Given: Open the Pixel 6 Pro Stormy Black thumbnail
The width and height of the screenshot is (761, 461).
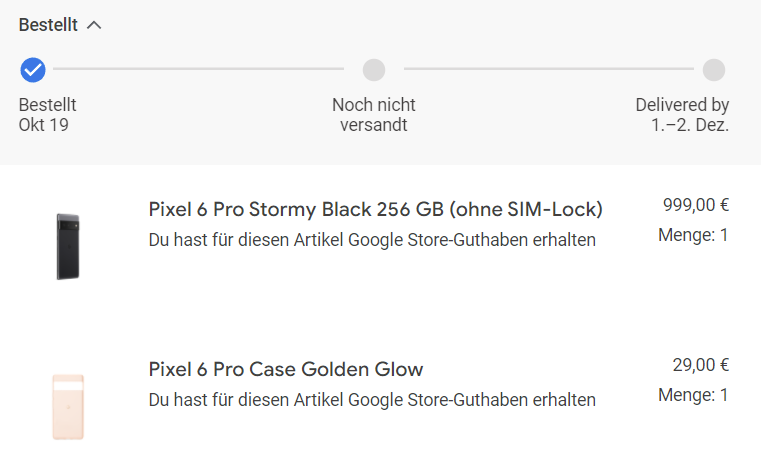Looking at the screenshot, I should [x=68, y=247].
